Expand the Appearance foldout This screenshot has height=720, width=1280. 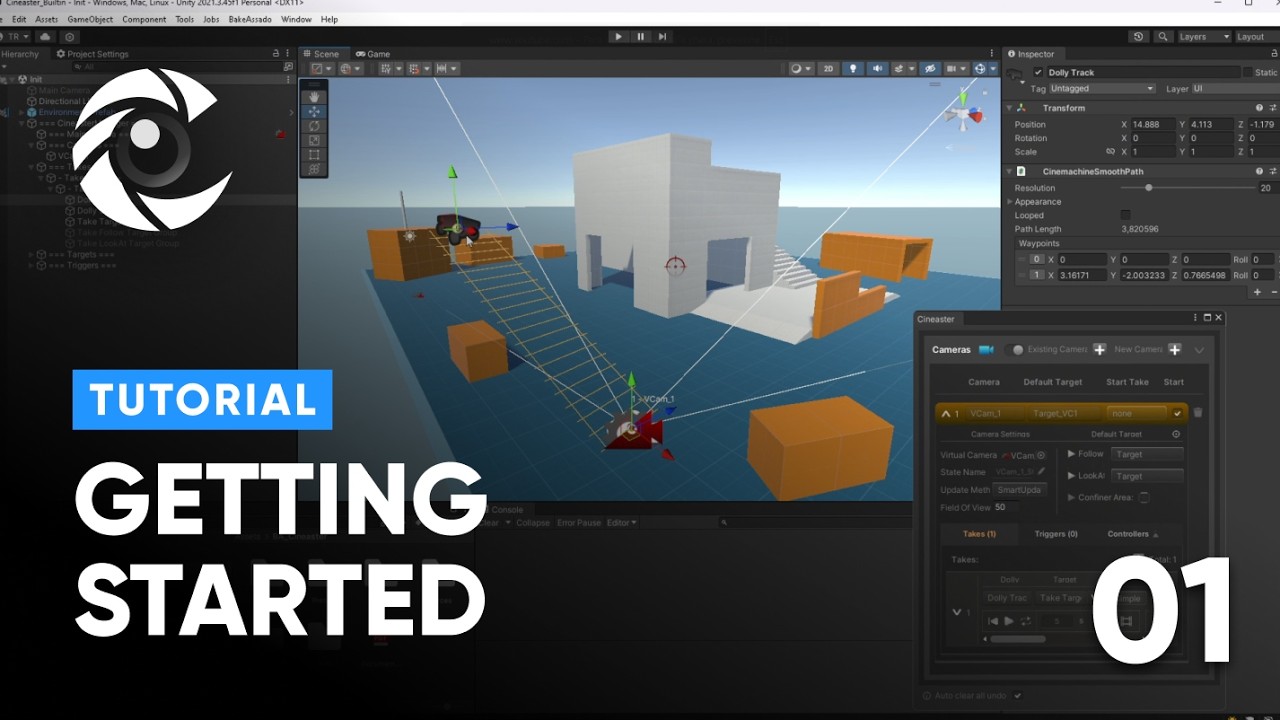(x=1010, y=202)
